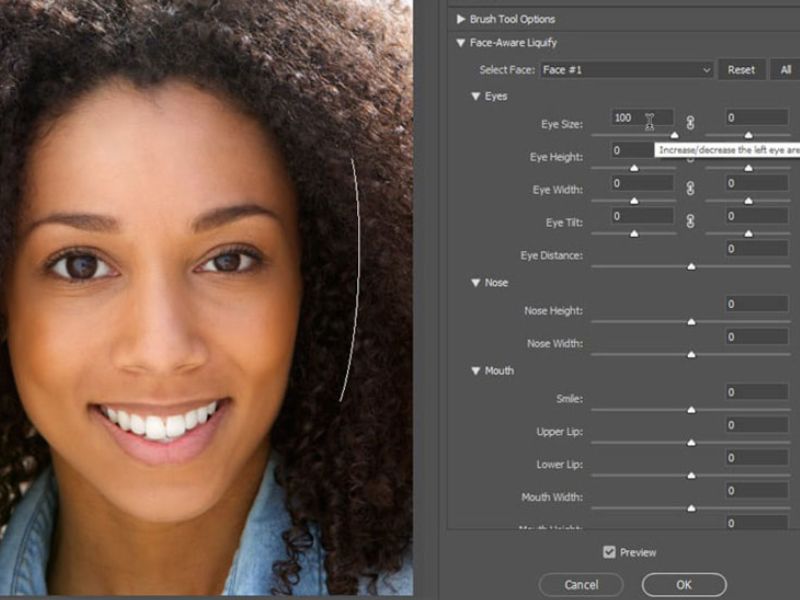This screenshot has height=600, width=800.
Task: Click the Nose Height slider handle
Action: click(691, 322)
